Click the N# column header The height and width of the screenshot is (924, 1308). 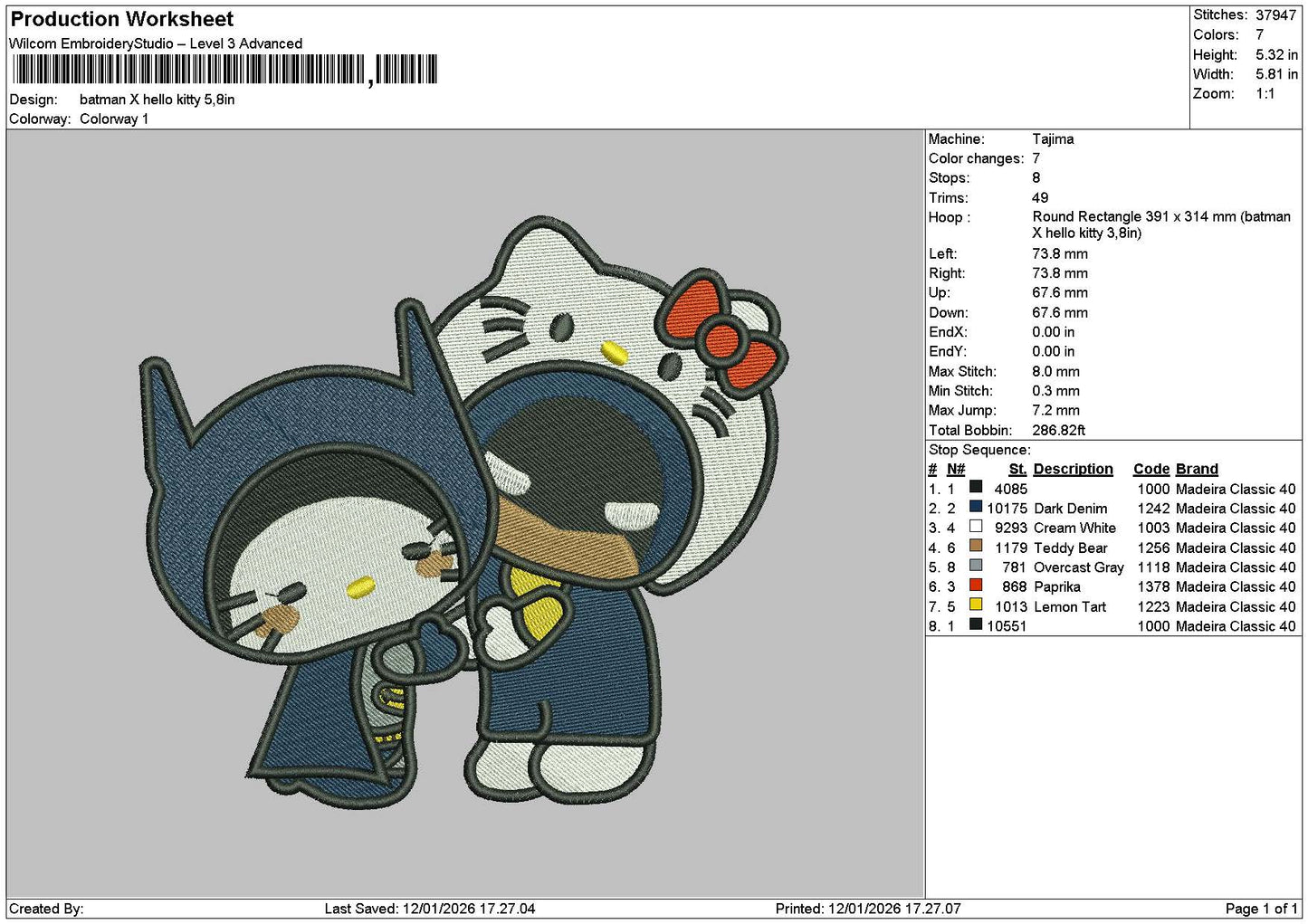956,469
